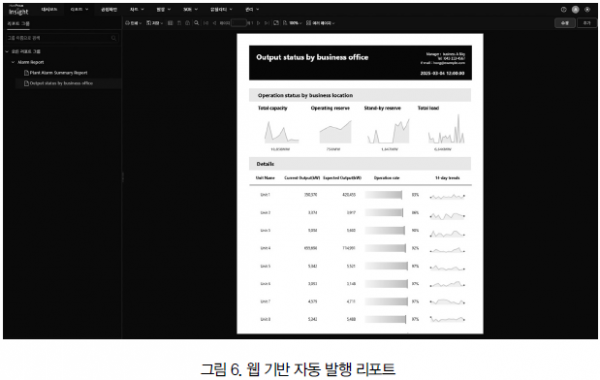This screenshot has height=380, width=600.
Task: Open the SOE menu dropdown
Action: pos(190,9)
